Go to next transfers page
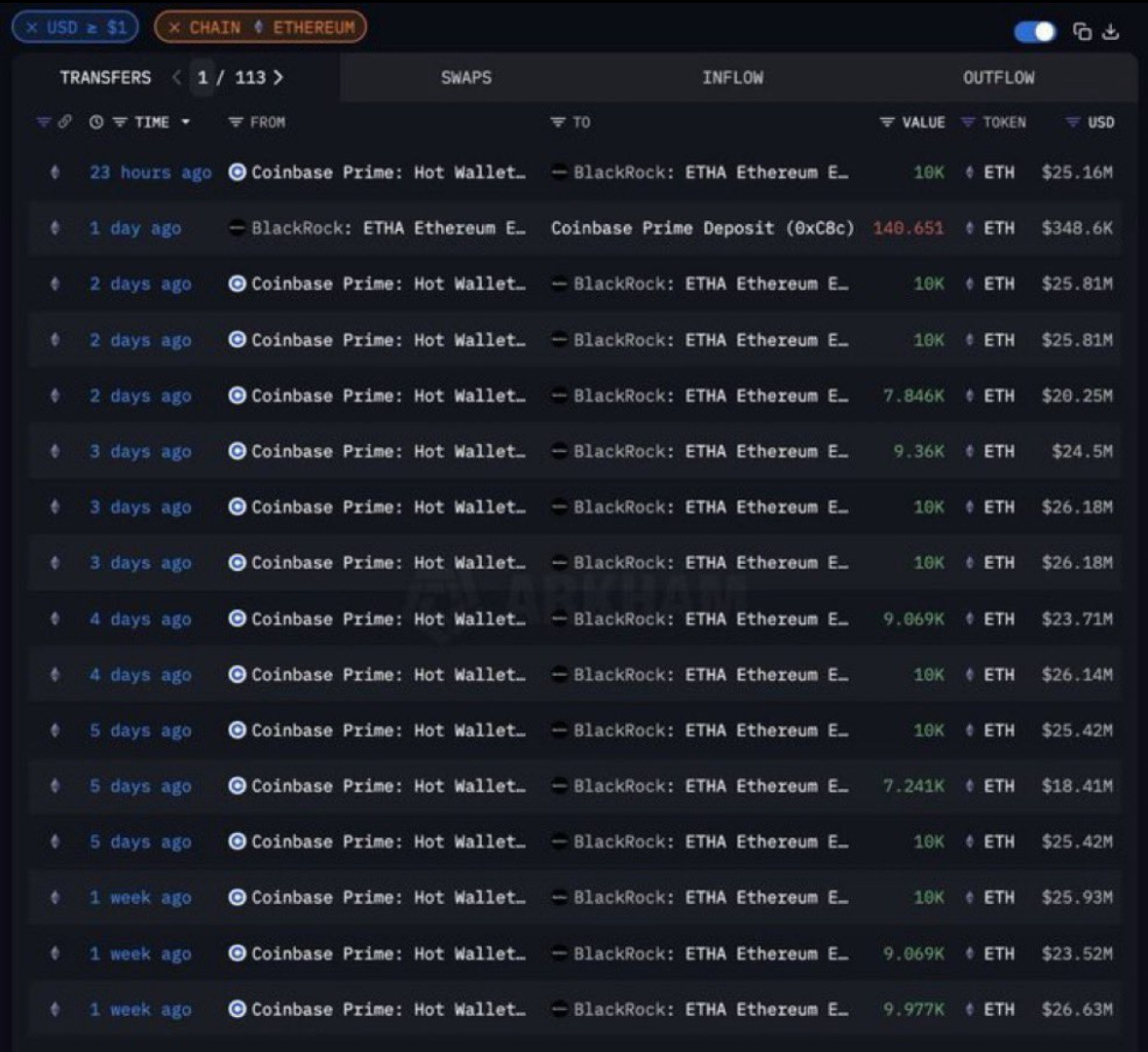Screen dimensions: 1148x1052 [x=278, y=78]
